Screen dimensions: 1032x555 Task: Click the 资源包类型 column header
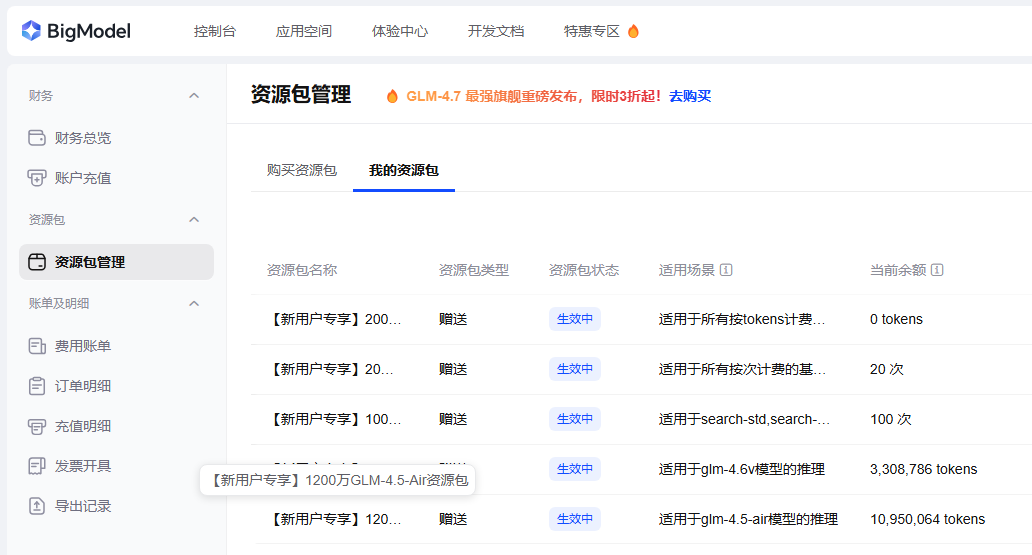click(x=474, y=270)
